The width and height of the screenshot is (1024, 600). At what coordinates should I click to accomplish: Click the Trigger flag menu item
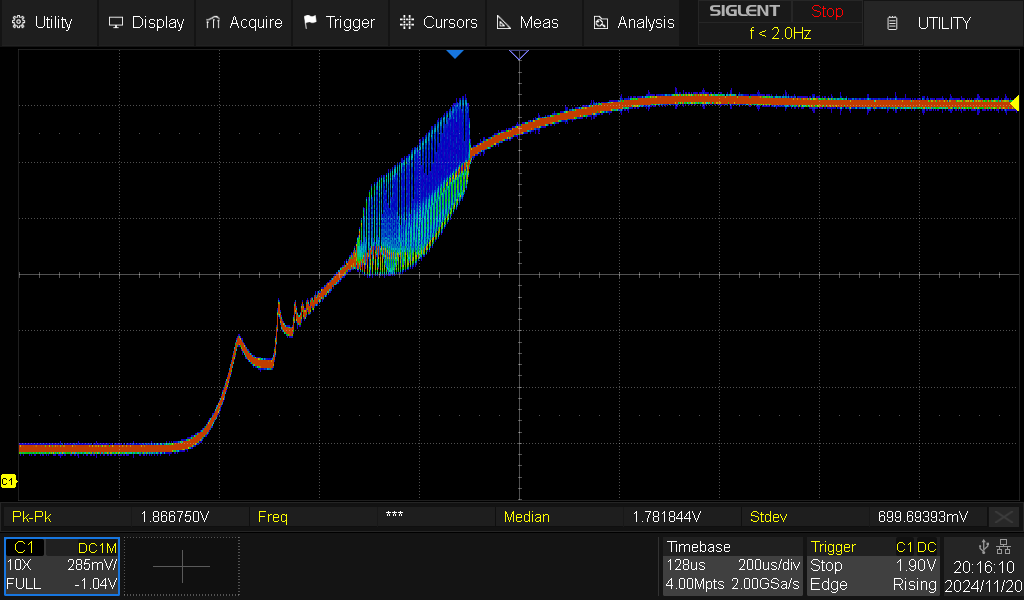click(339, 22)
